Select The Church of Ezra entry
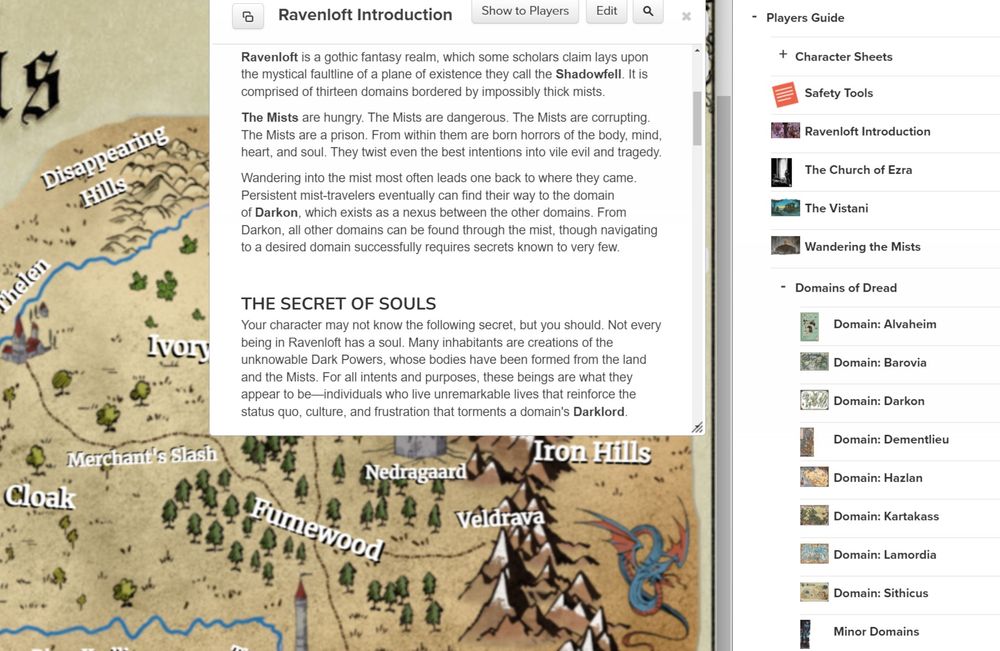Screen dimensions: 1000x651 click(x=858, y=170)
